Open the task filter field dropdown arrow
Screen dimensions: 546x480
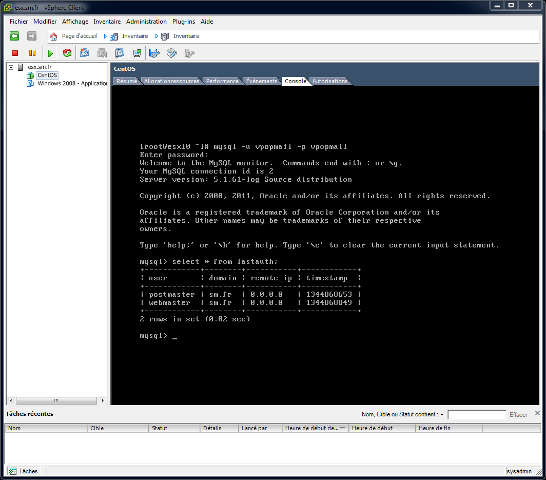point(442,414)
